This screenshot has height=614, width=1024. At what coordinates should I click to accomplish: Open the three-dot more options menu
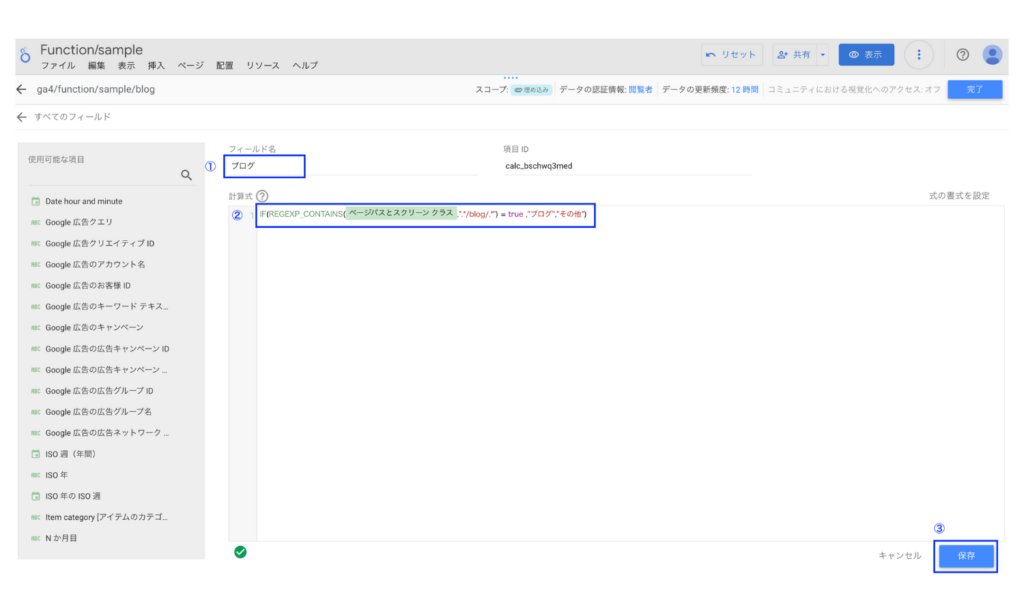(919, 55)
